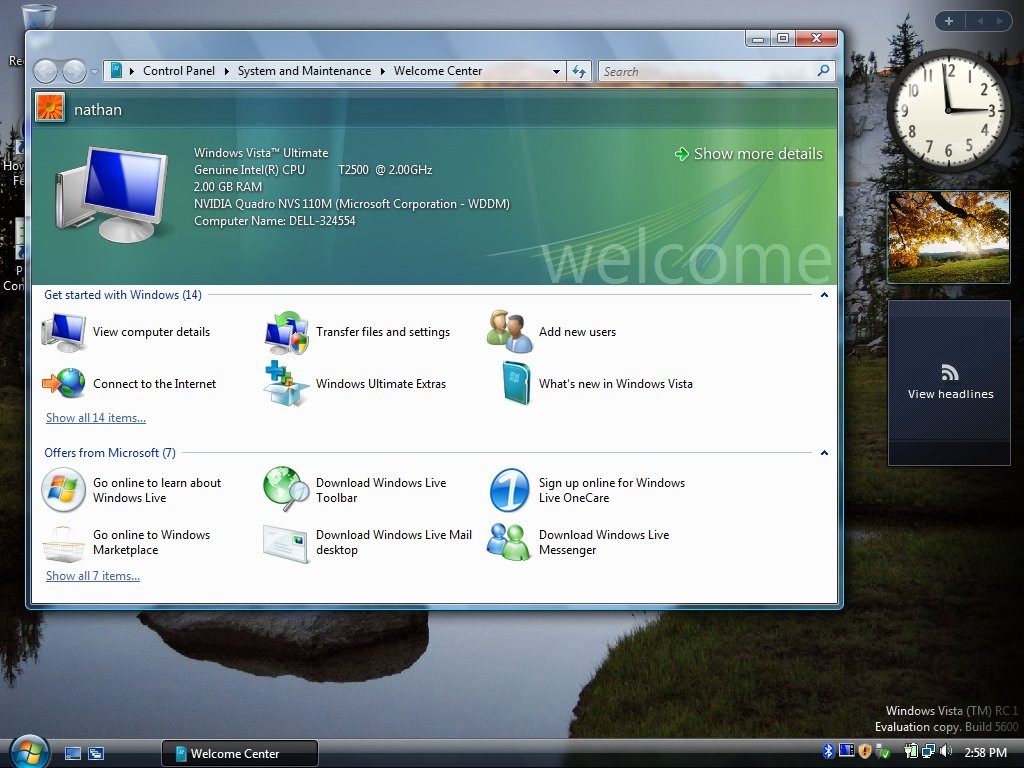Collapse the Offers from Microsoft section
Viewport: 1024px width, 768px height.
pyautogui.click(x=823, y=452)
